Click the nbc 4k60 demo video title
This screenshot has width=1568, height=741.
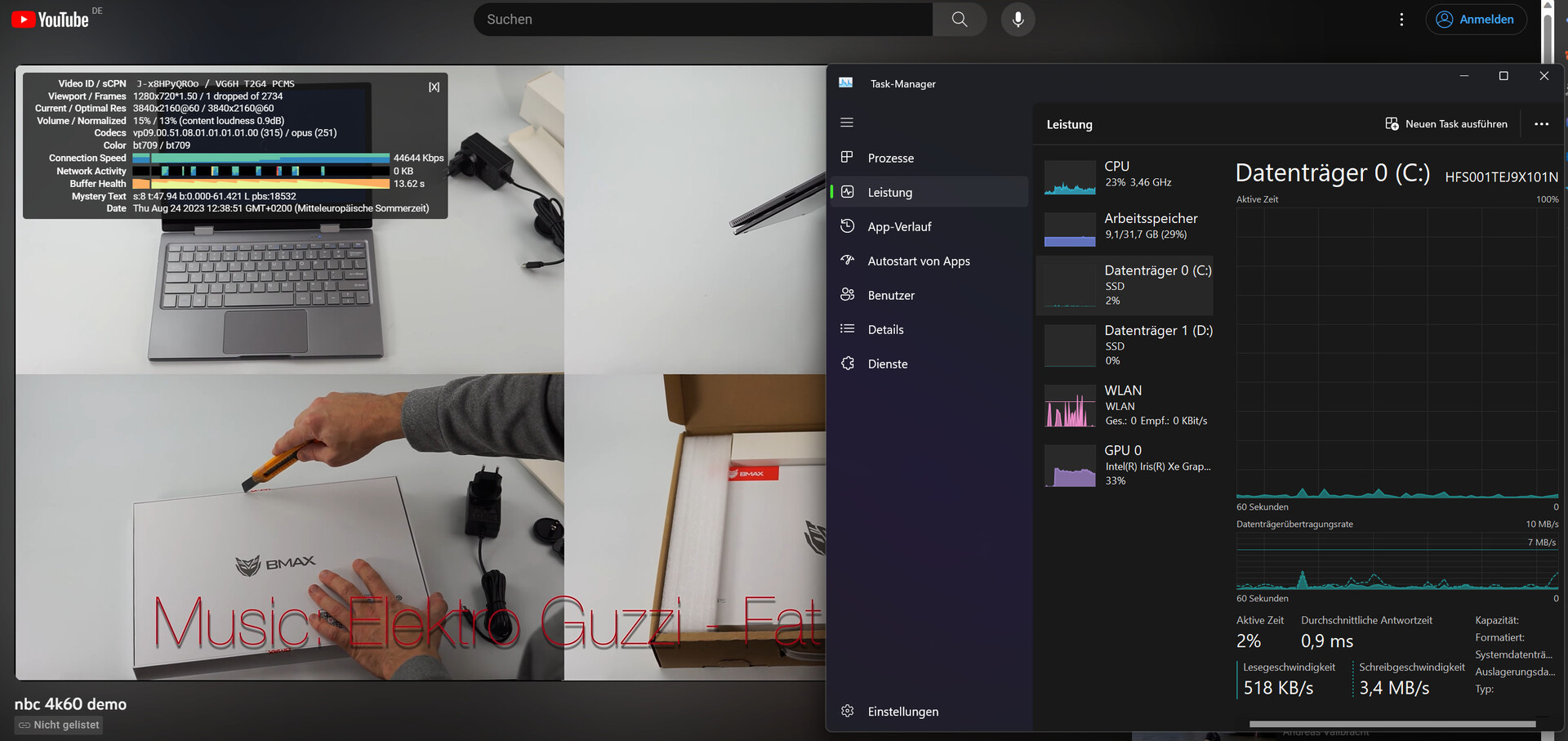point(70,704)
